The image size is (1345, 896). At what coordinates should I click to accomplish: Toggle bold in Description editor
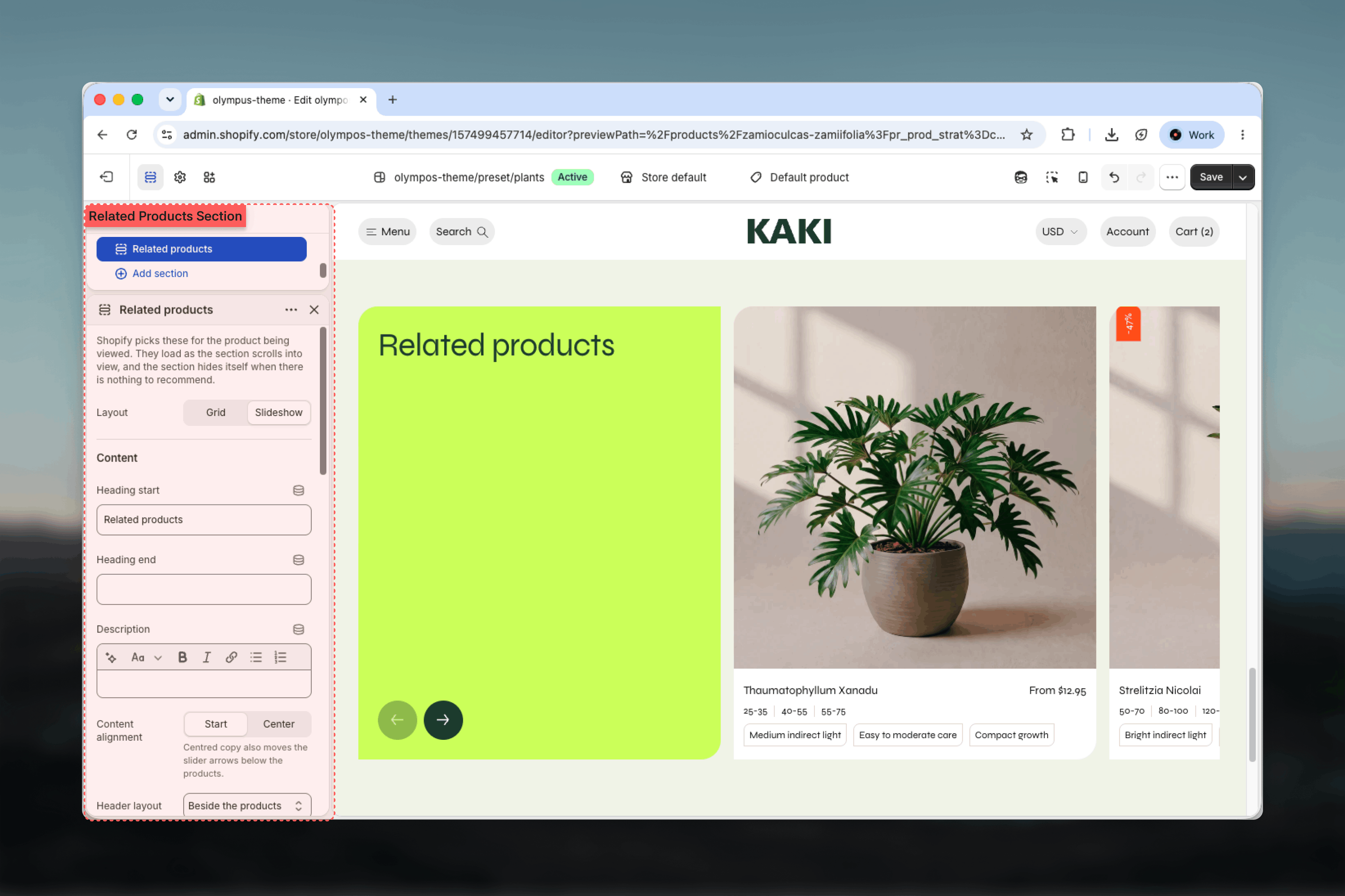[x=182, y=658]
